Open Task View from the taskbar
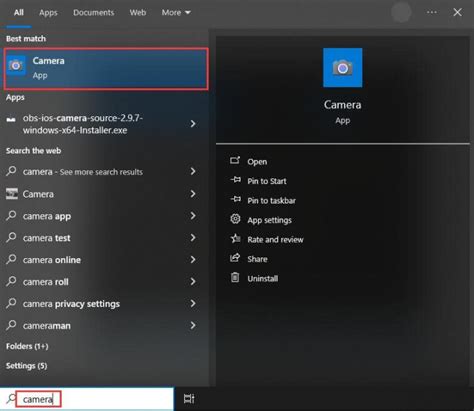 tap(189, 399)
